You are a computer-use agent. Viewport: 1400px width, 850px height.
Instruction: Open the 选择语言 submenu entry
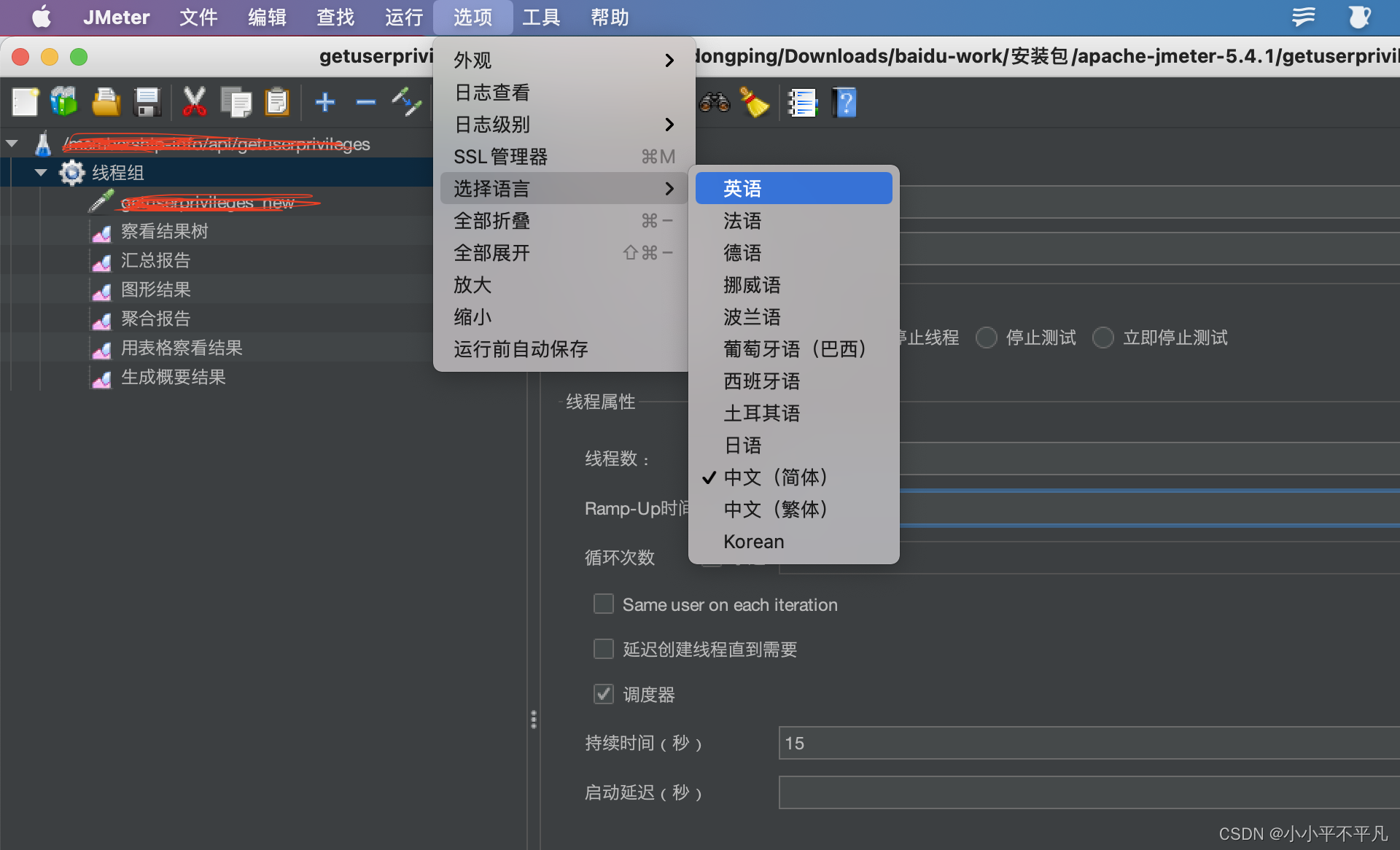tap(564, 188)
